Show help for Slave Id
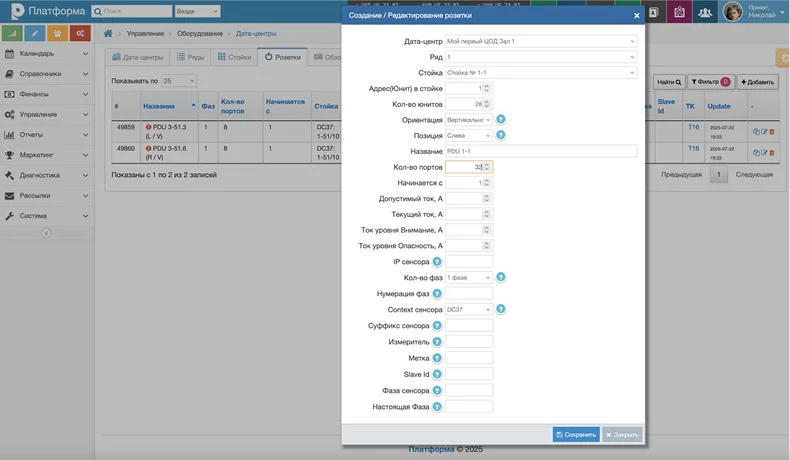Viewport: 790px width, 460px height. (x=437, y=374)
